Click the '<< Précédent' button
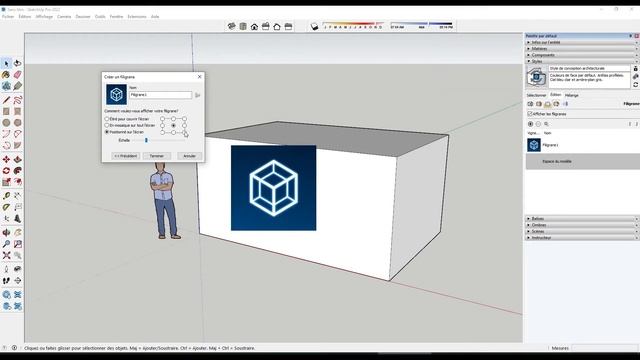 click(x=125, y=156)
